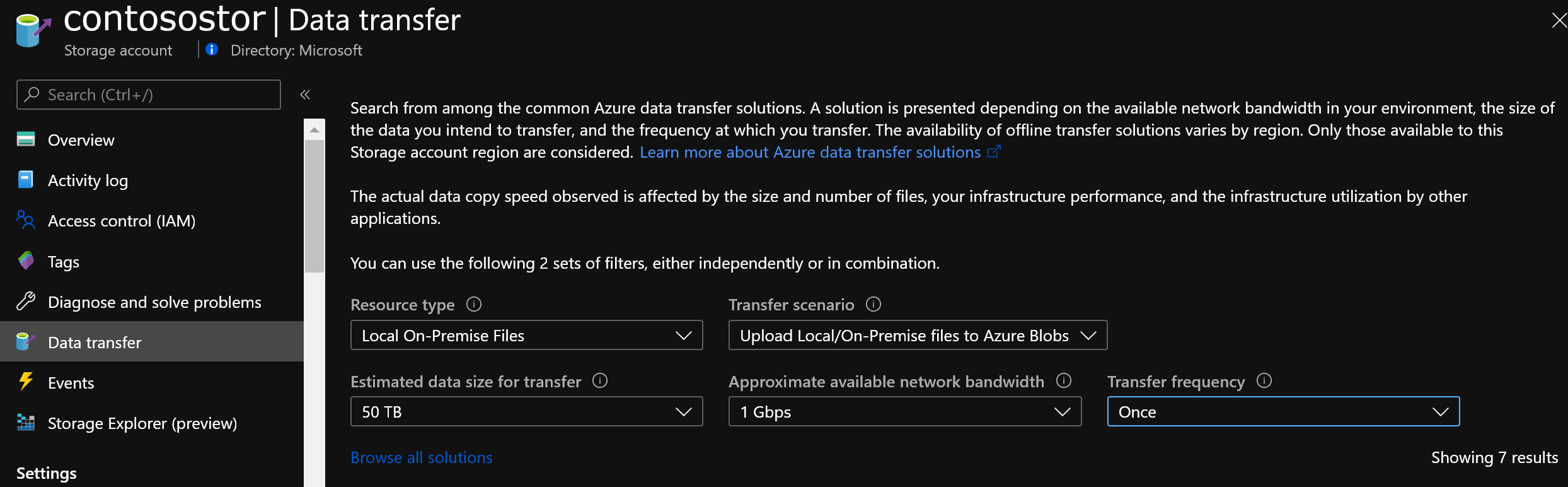Open the network bandwidth dropdown
1568x487 pixels.
point(904,411)
